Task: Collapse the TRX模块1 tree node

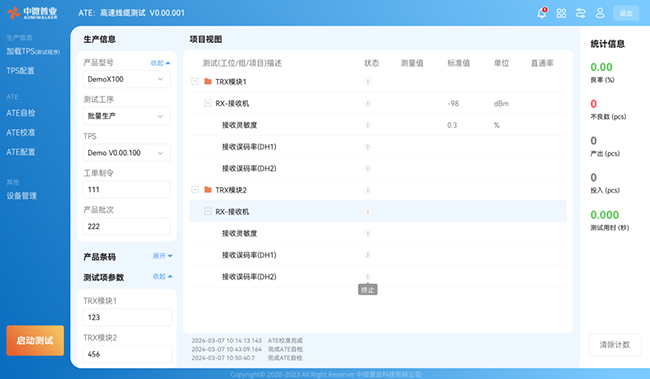Action: coord(195,81)
